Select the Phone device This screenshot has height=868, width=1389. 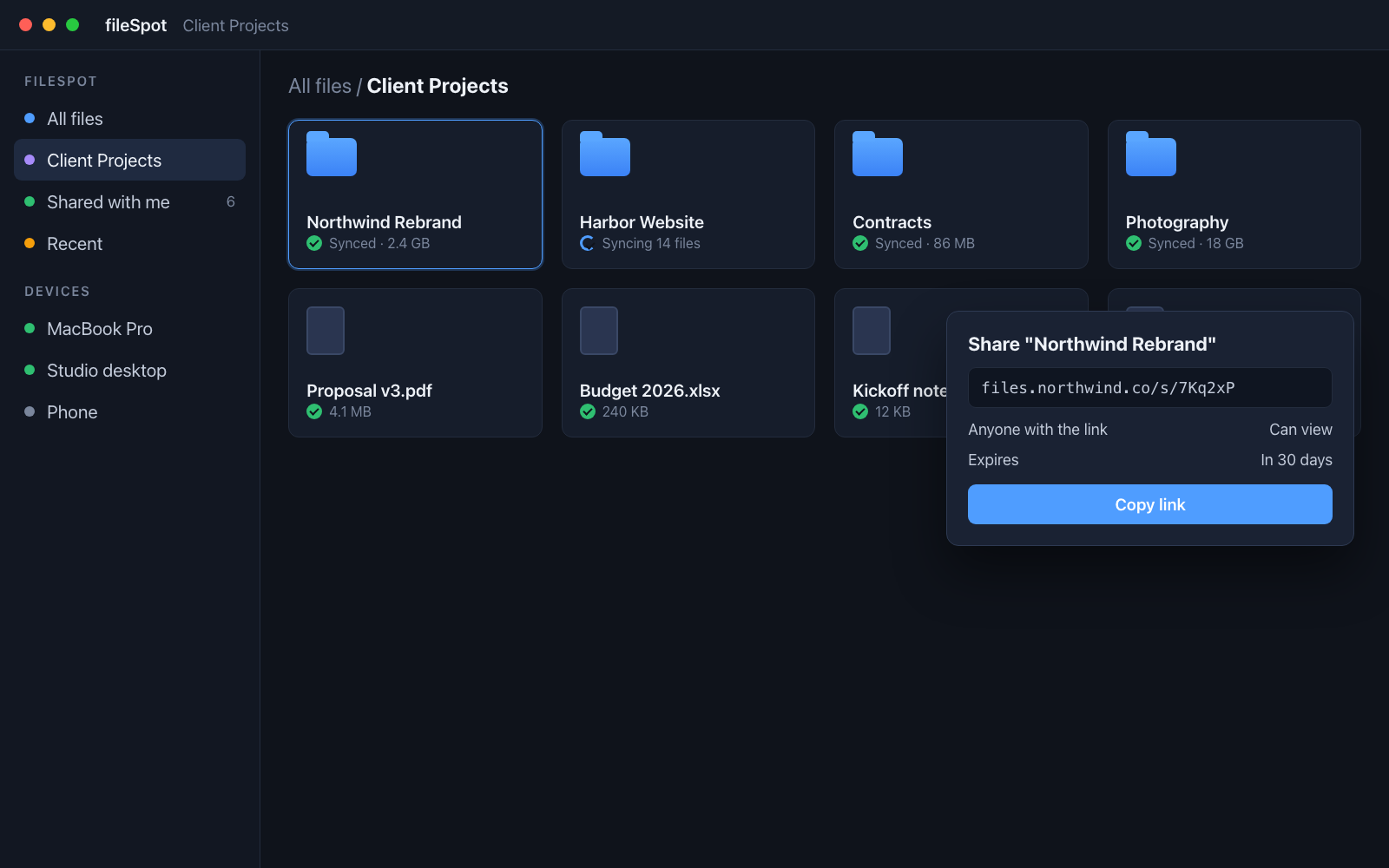coord(129,411)
